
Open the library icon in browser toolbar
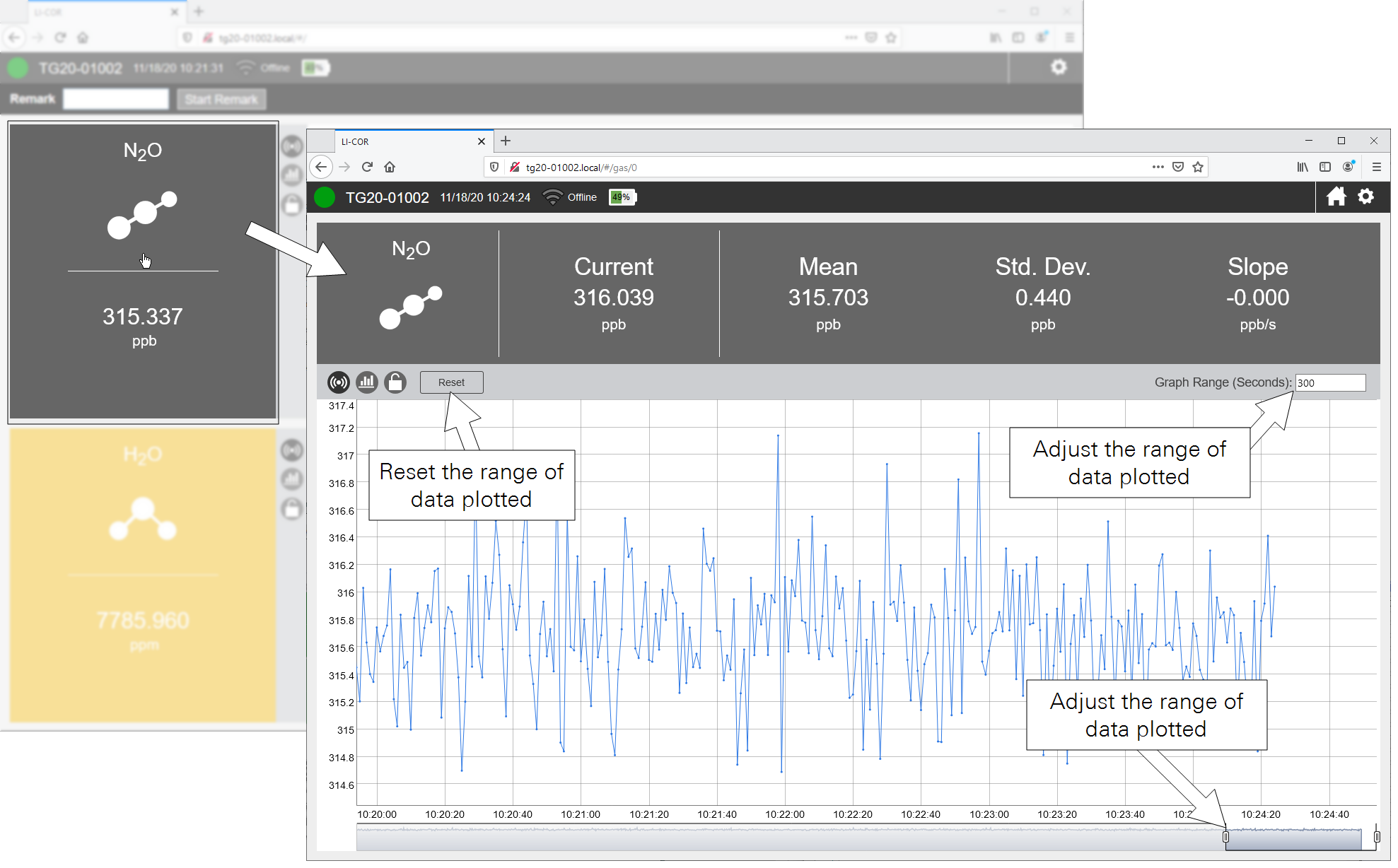point(1303,167)
